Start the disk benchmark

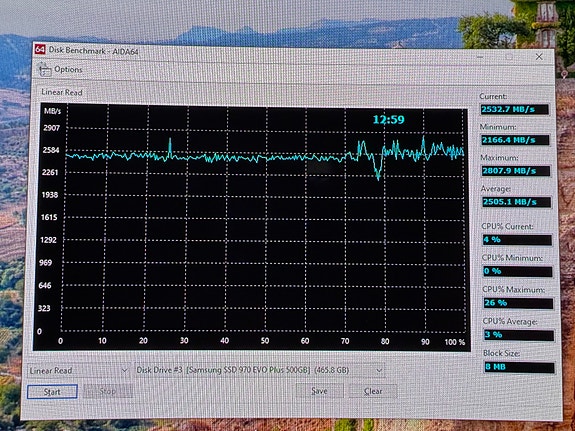pyautogui.click(x=52, y=392)
